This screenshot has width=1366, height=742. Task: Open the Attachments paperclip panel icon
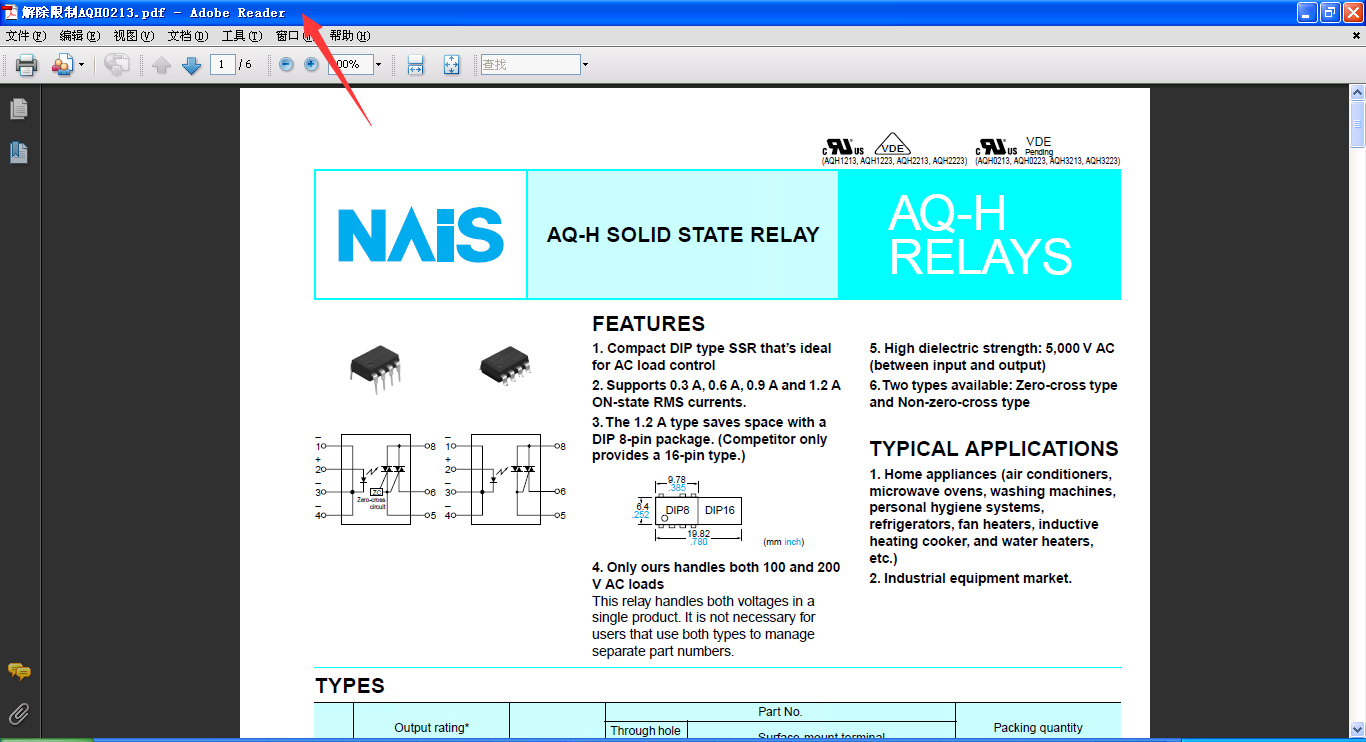point(19,714)
